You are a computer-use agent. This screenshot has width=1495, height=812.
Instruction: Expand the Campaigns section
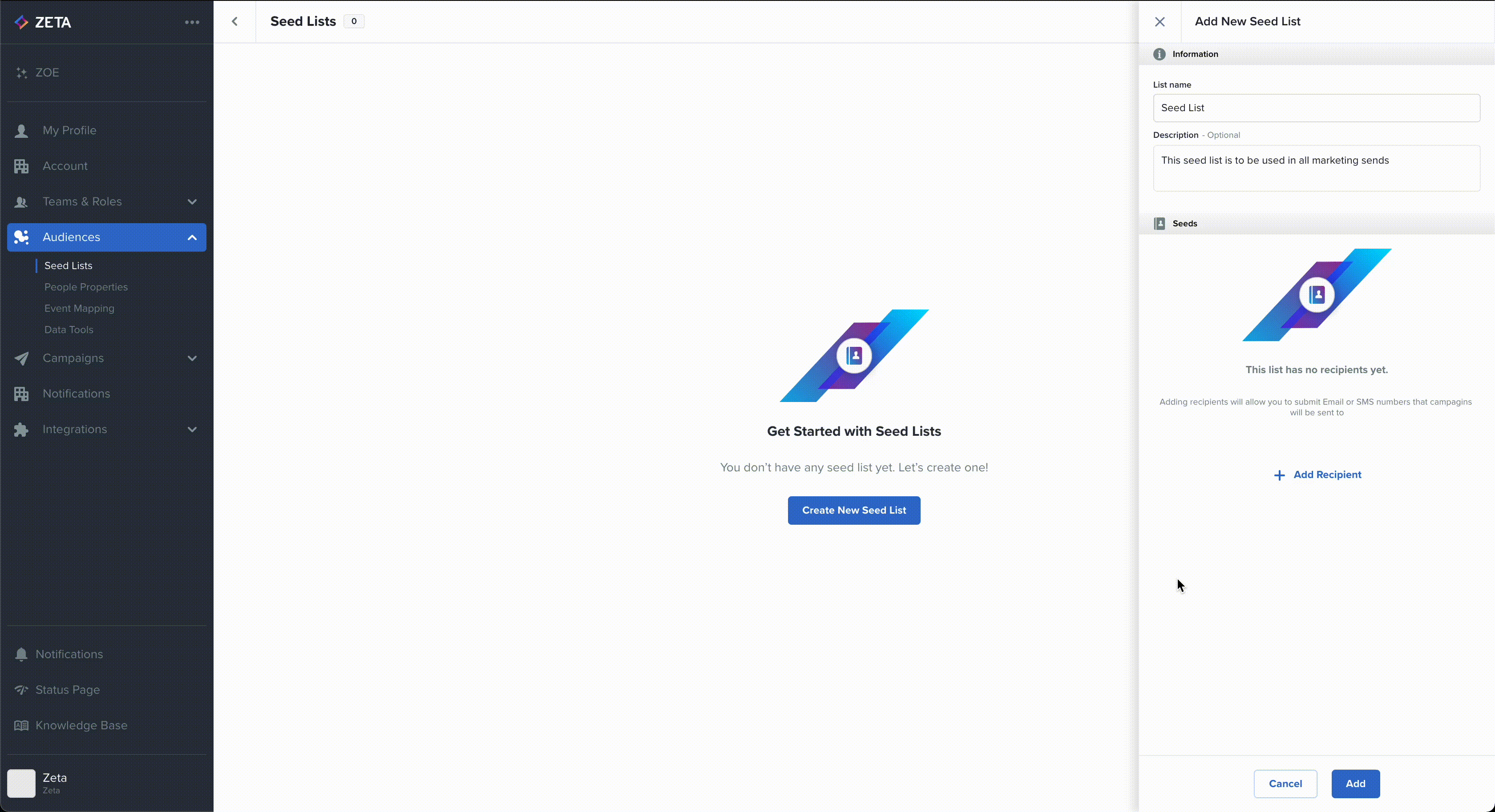tap(191, 358)
